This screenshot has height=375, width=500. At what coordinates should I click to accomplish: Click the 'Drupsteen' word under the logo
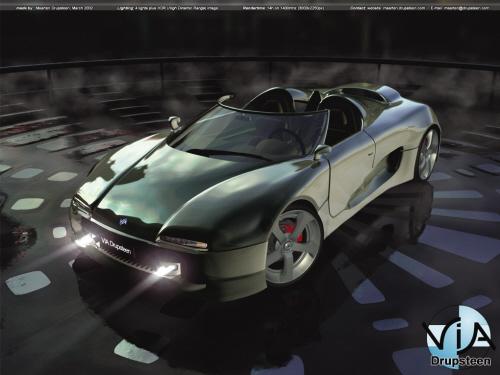461,361
